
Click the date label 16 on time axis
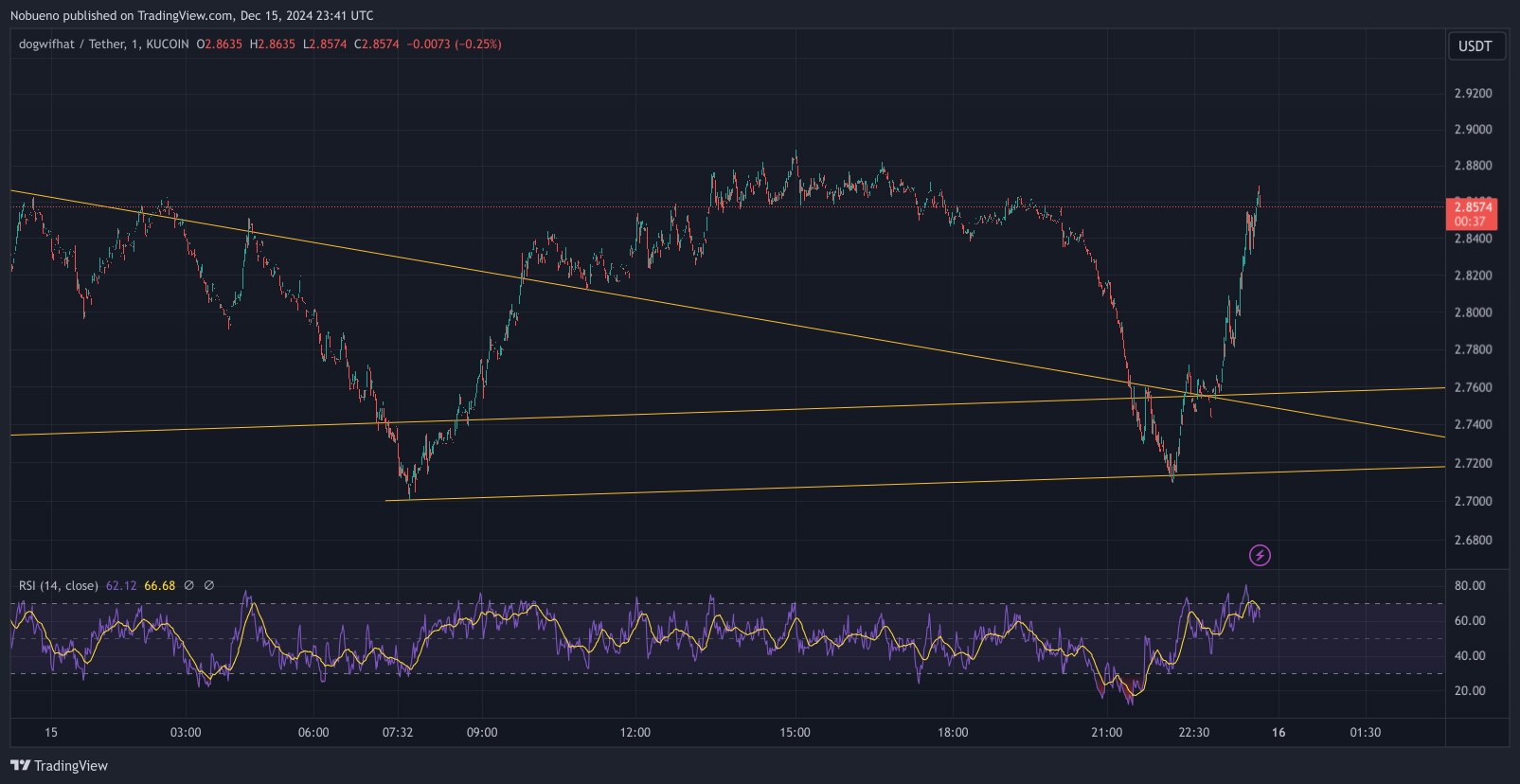point(1279,732)
